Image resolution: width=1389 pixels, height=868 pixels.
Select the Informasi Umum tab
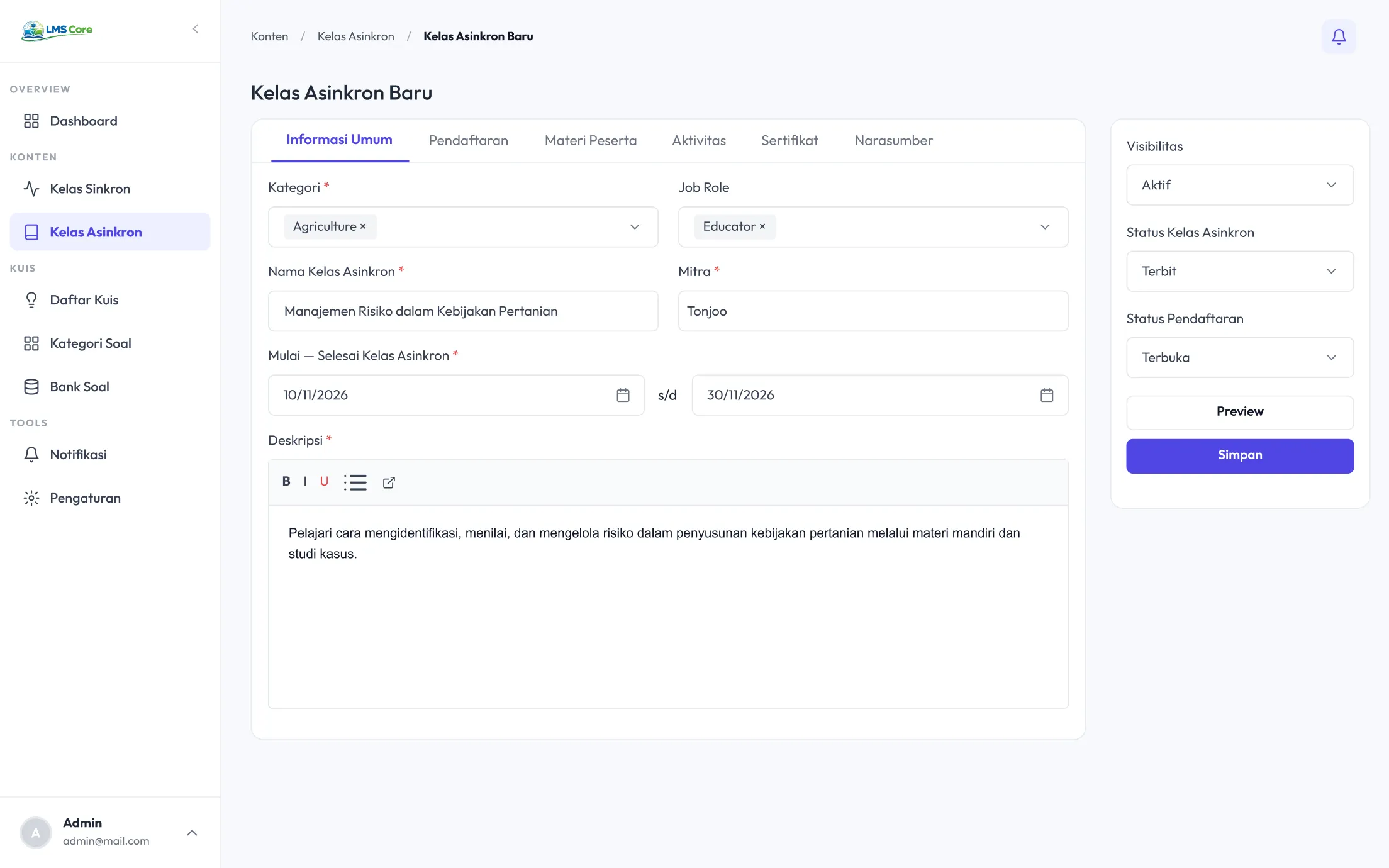(x=339, y=140)
